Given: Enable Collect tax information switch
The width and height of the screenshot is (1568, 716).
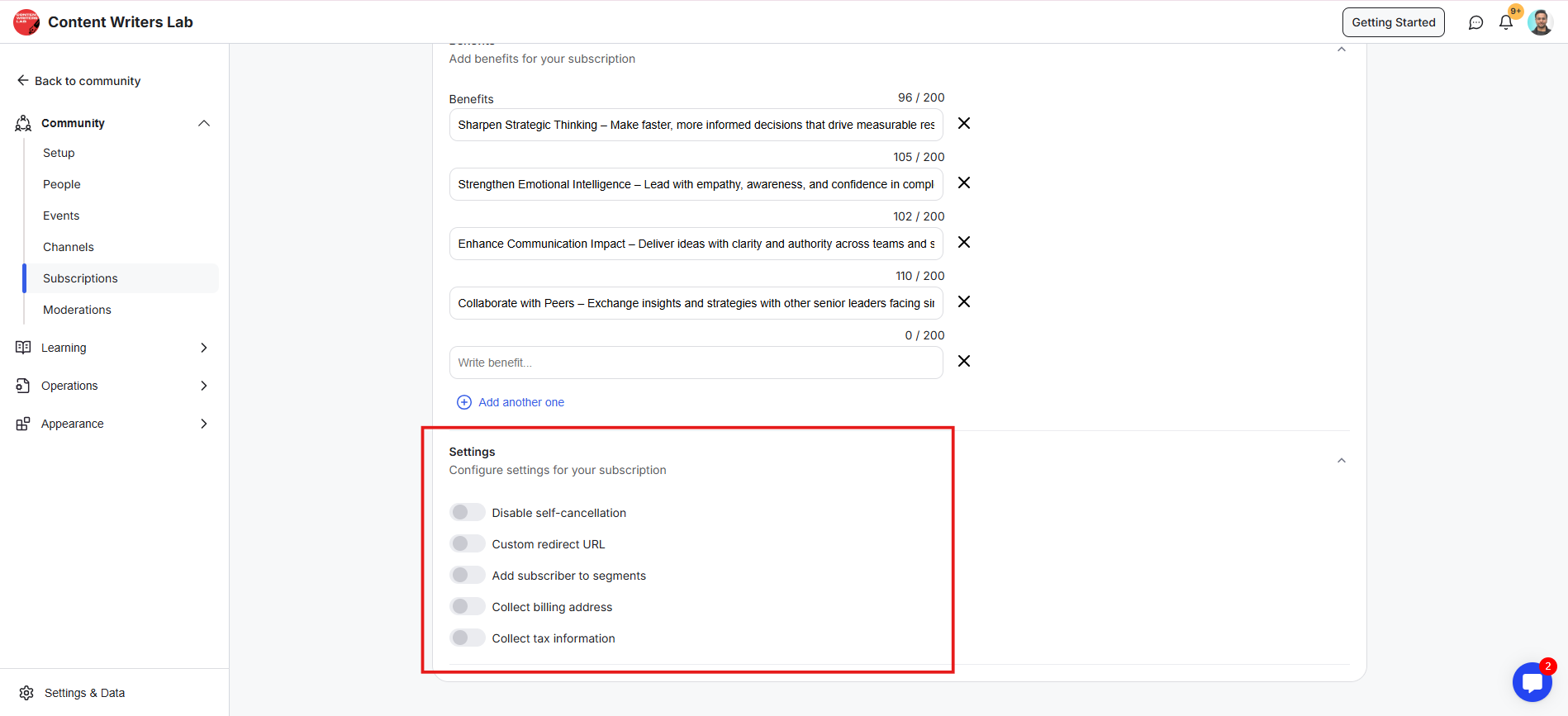Looking at the screenshot, I should coord(468,638).
